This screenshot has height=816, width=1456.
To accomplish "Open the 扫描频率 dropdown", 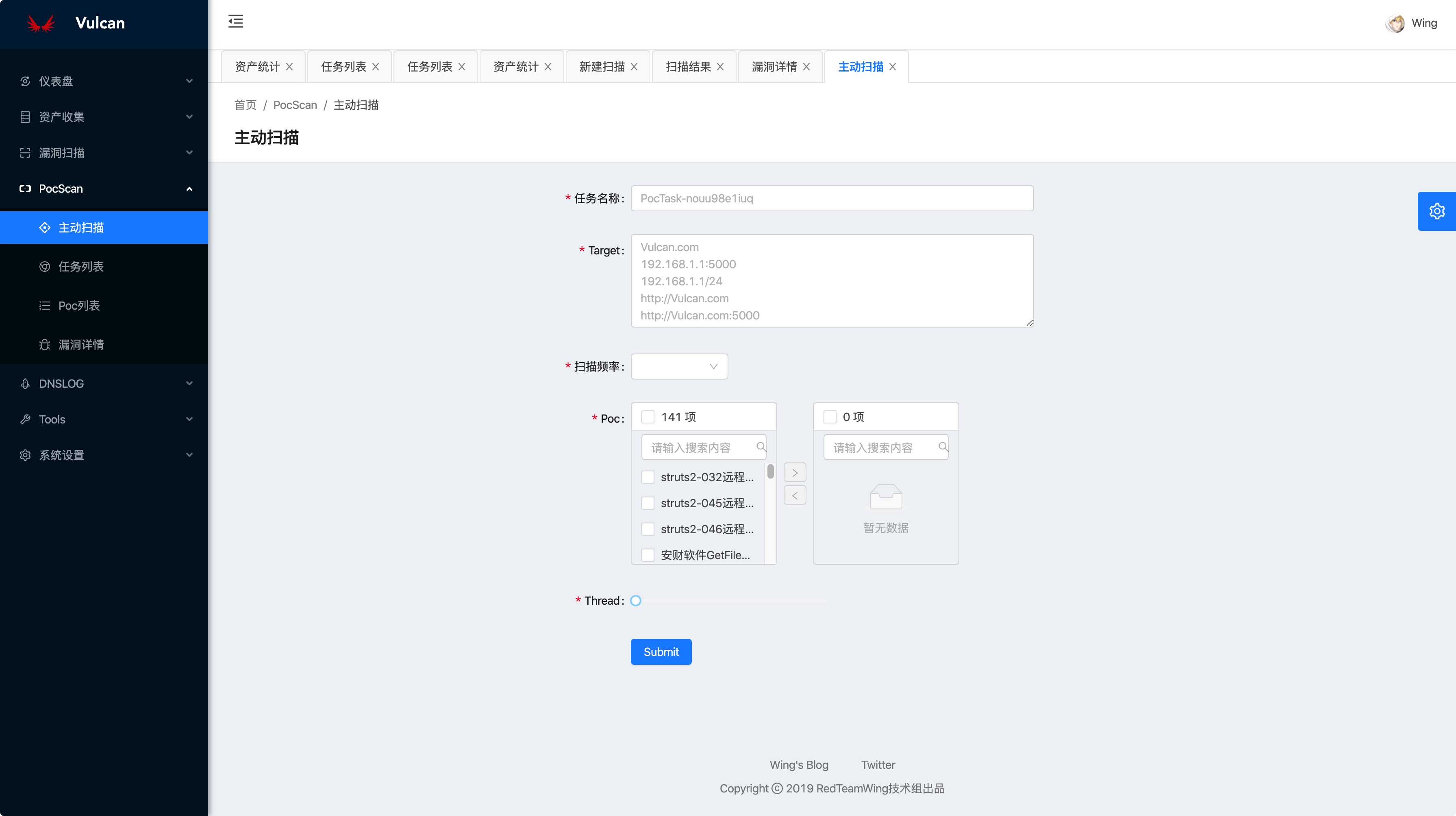I will click(x=679, y=366).
